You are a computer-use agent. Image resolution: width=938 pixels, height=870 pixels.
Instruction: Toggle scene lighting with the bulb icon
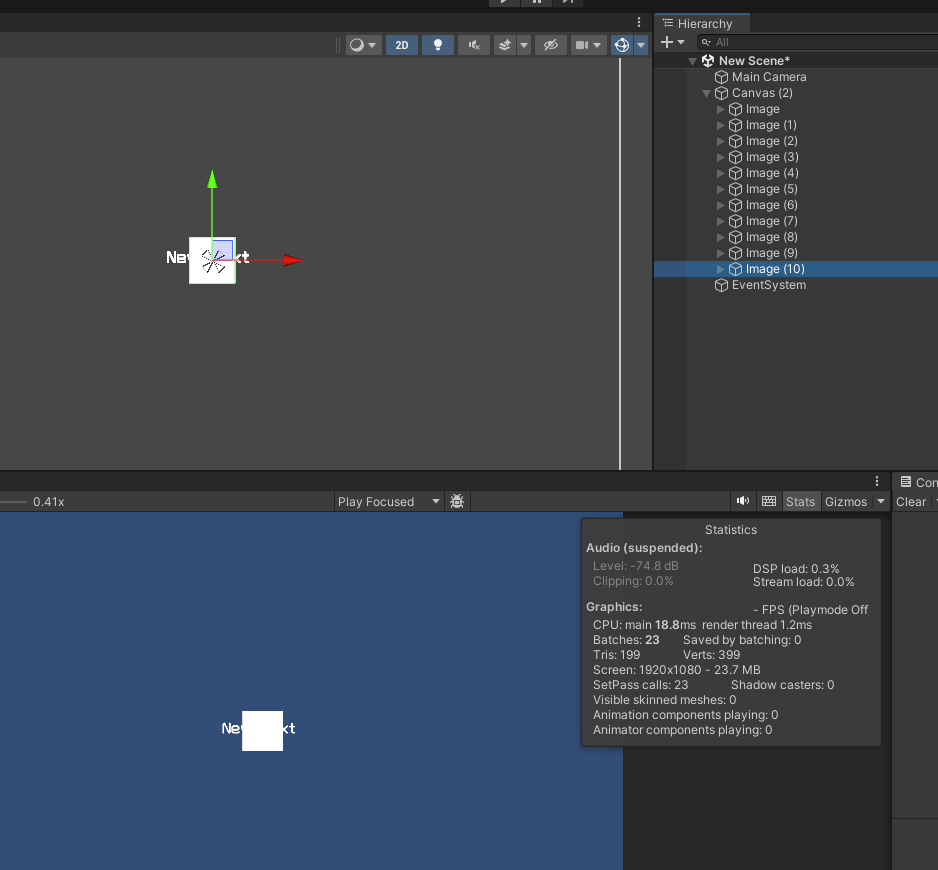click(x=437, y=45)
